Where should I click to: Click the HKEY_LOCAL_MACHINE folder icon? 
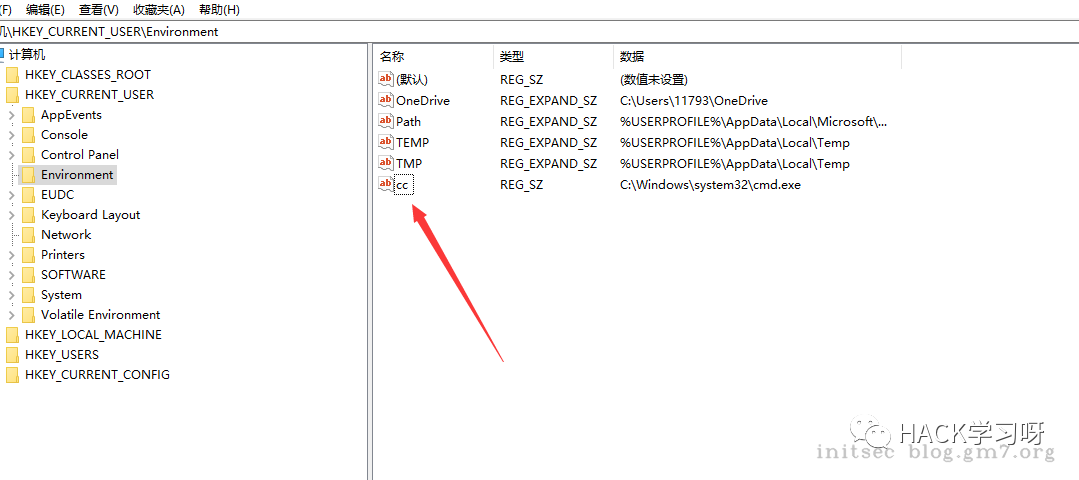coord(12,335)
